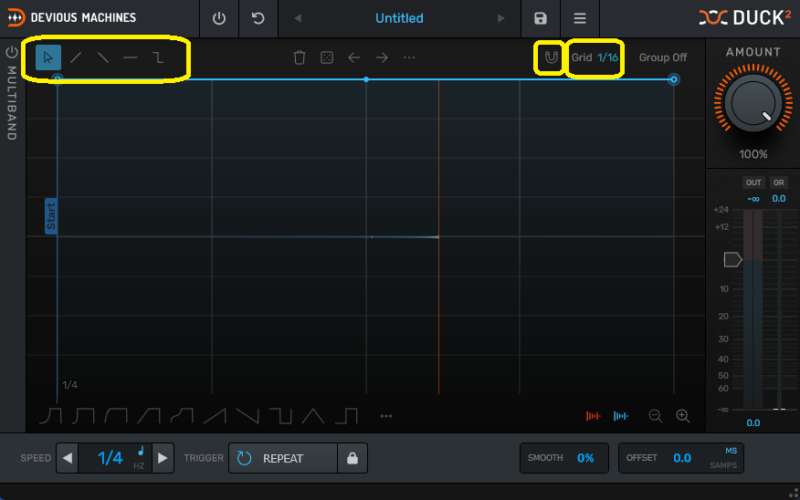Click the randomize dice icon
800x500 pixels.
tap(326, 58)
